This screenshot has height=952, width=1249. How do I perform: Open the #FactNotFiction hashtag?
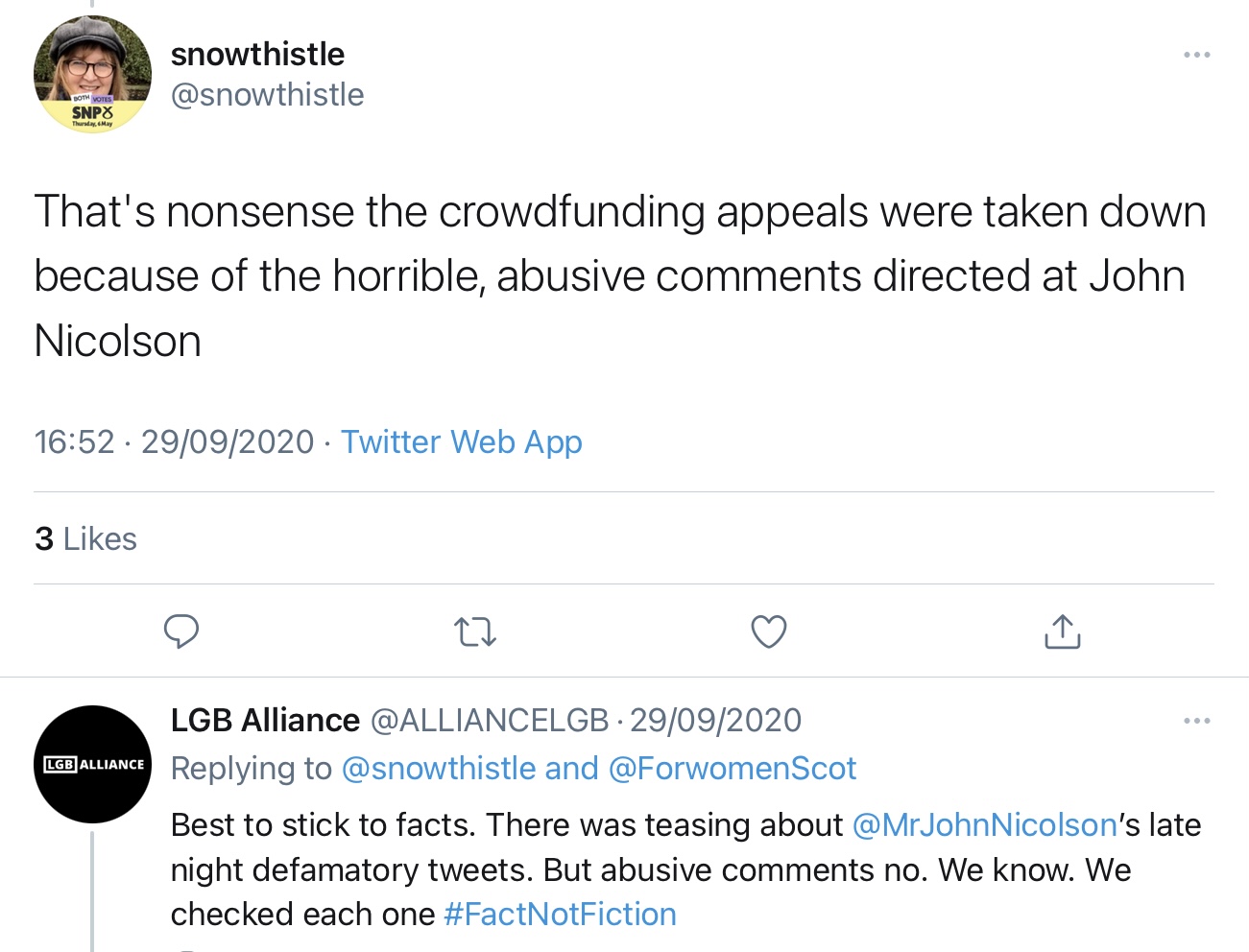point(560,915)
